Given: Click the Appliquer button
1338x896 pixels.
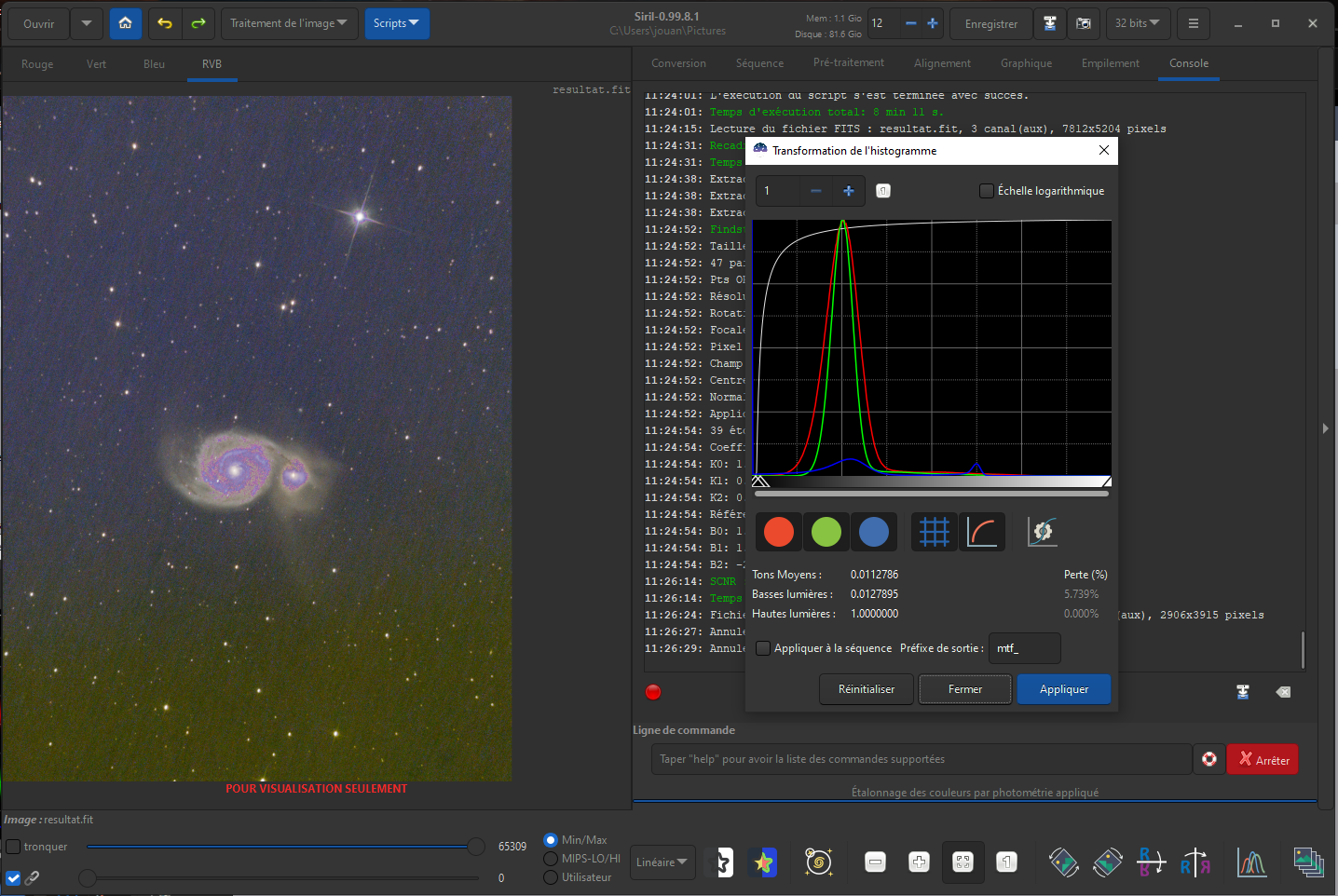Looking at the screenshot, I should tap(1063, 689).
